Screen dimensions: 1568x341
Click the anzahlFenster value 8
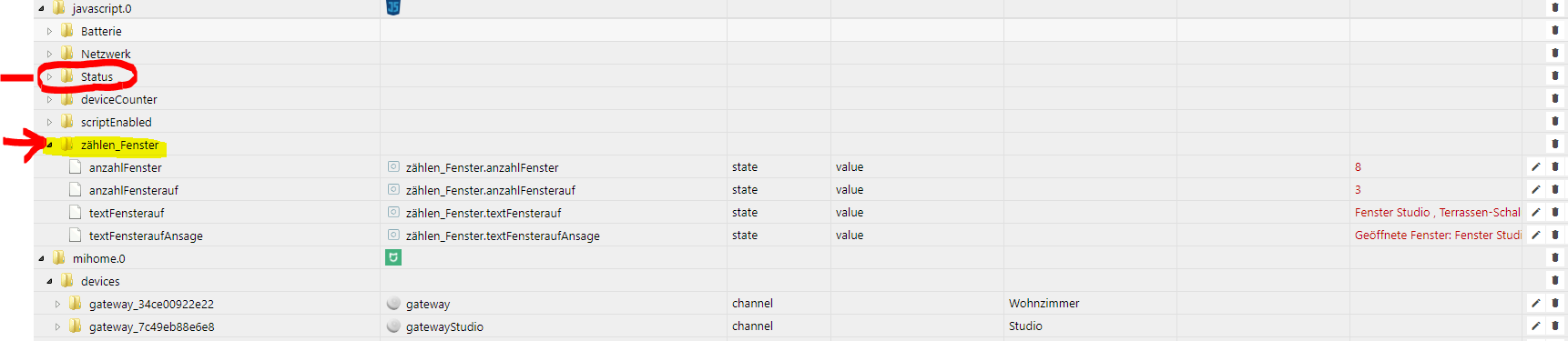(1358, 166)
